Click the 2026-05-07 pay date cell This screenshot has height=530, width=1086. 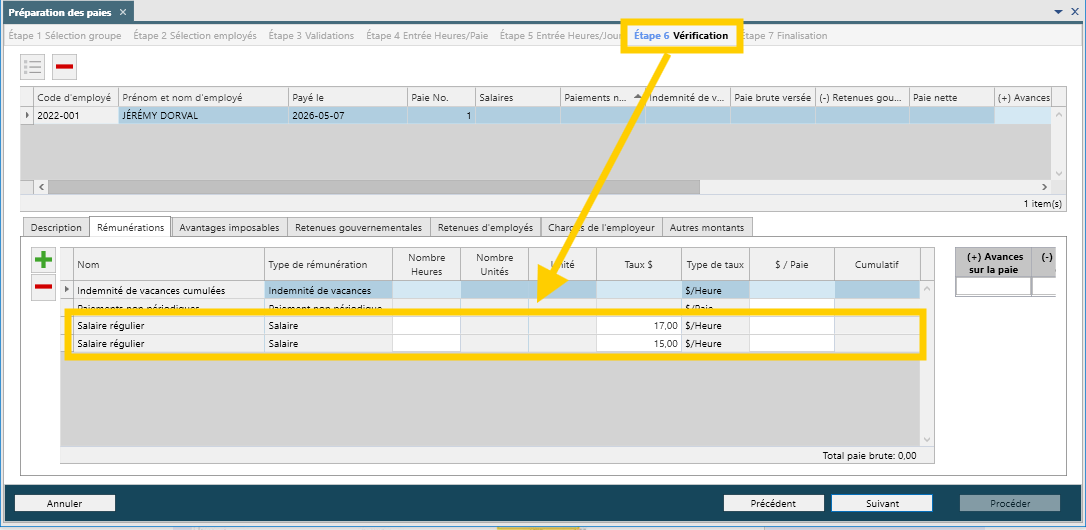348,116
